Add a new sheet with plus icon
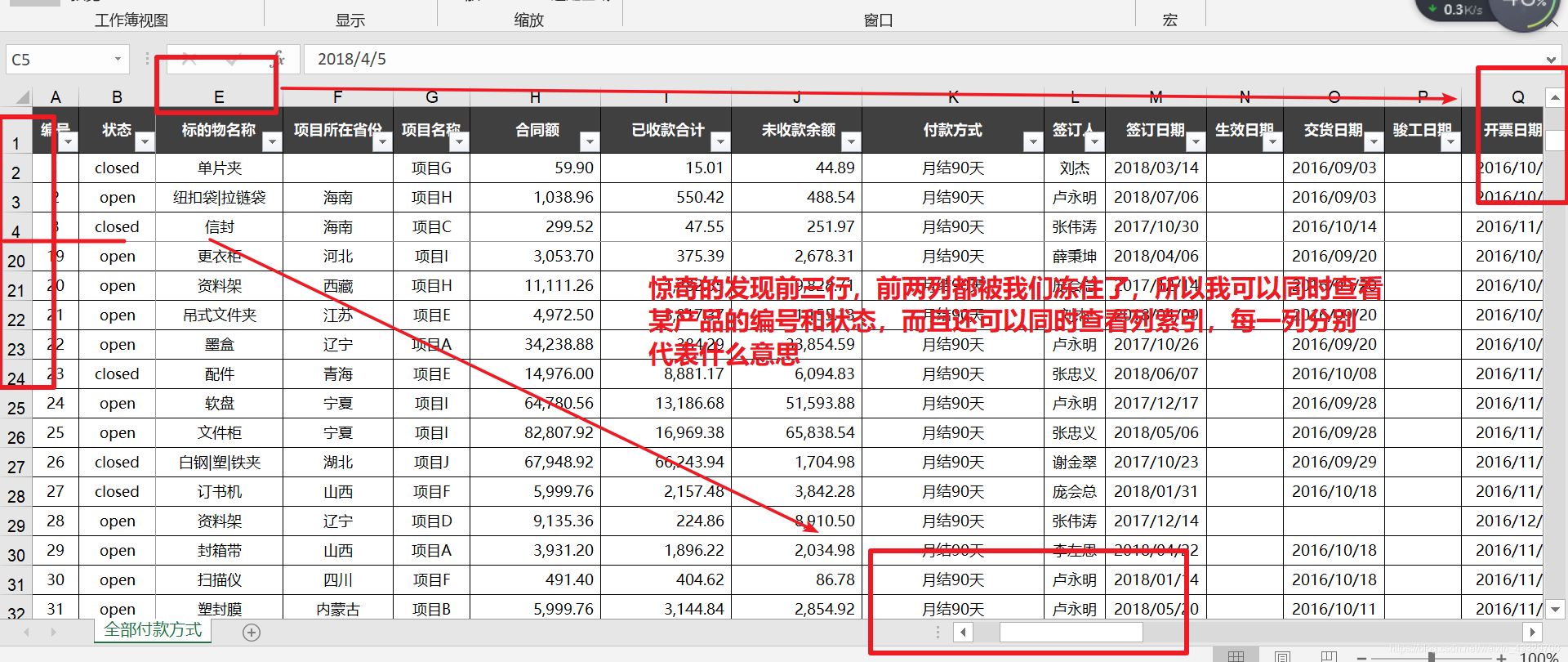The height and width of the screenshot is (662, 1568). (252, 632)
